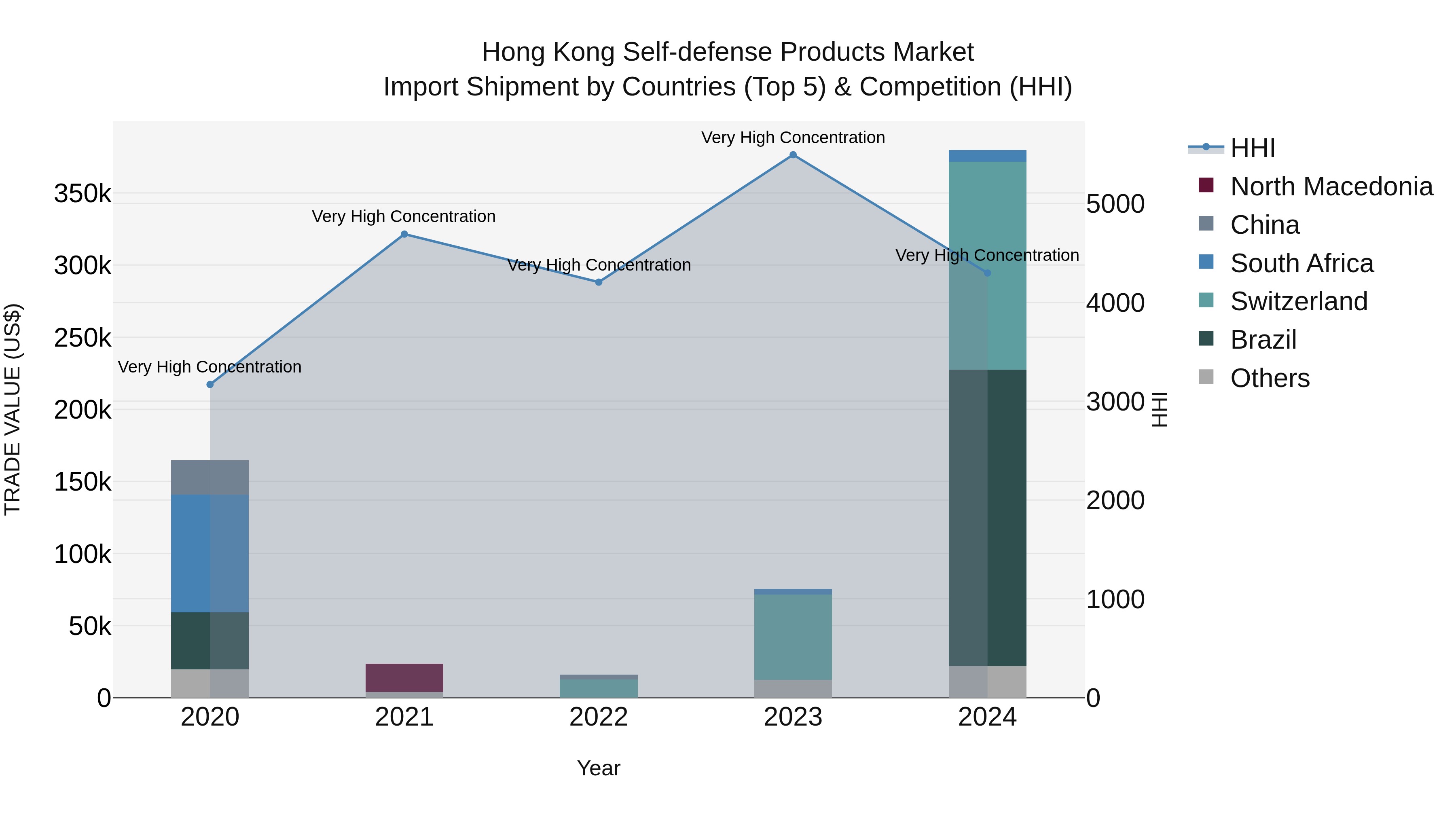The height and width of the screenshot is (819, 1456).
Task: Click the 2021 North Macedonia bar segment
Action: (x=404, y=678)
